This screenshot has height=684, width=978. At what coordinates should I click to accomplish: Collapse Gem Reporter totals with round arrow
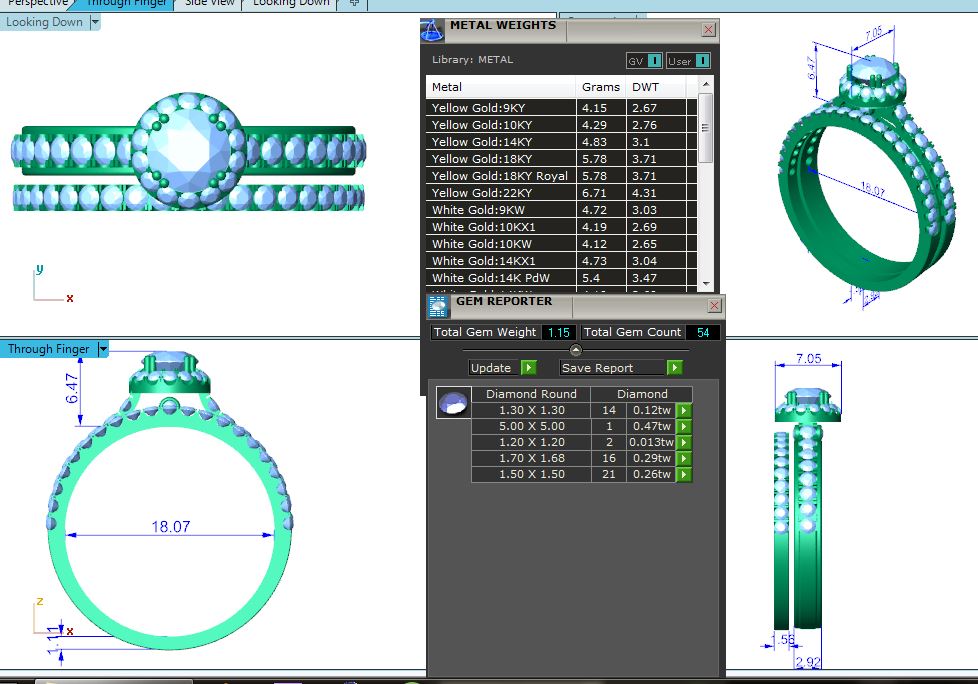click(x=575, y=350)
